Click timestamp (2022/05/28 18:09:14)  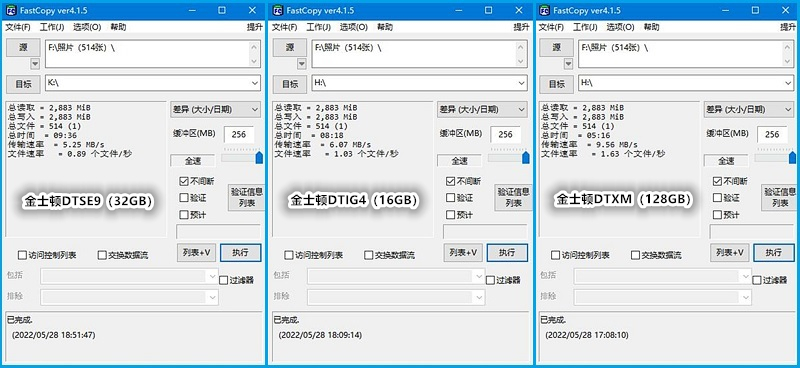320,335
